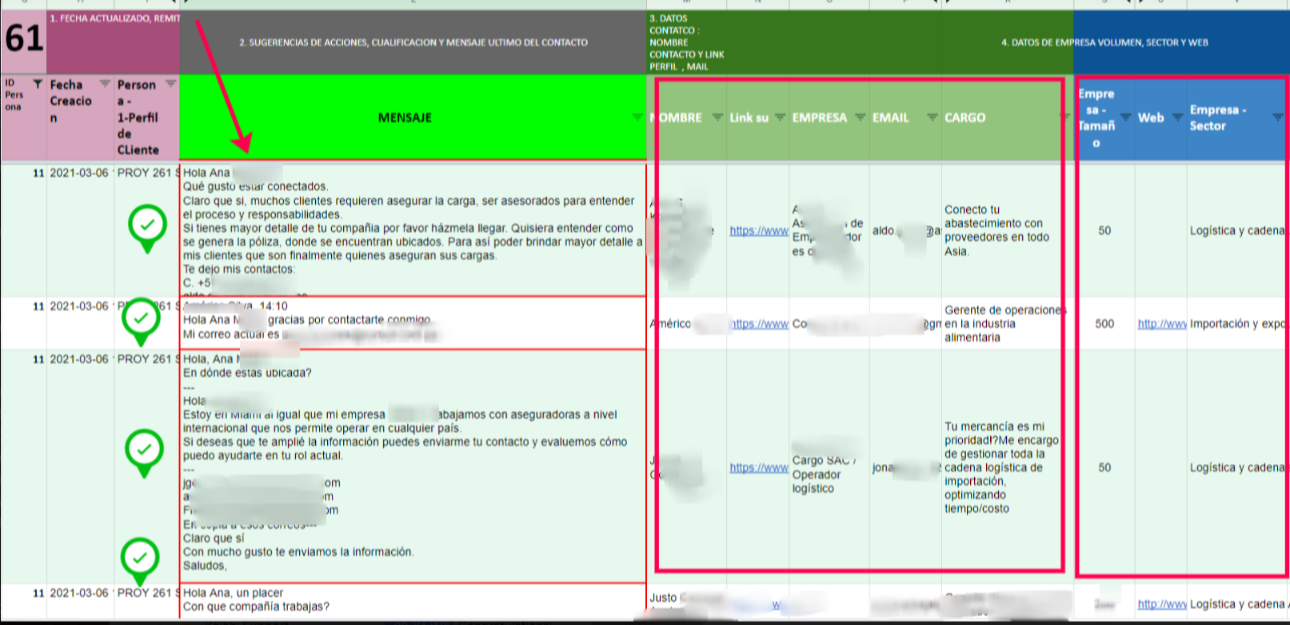This screenshot has height=625, width=1290.
Task: Open the http://www web link beside 500
Action: [1161, 324]
